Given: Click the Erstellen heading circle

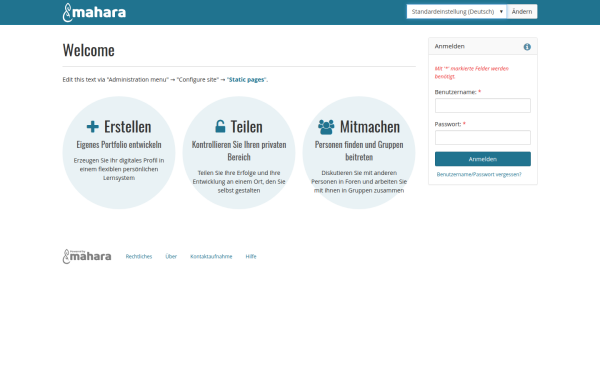Looking at the screenshot, I should pyautogui.click(x=119, y=153).
